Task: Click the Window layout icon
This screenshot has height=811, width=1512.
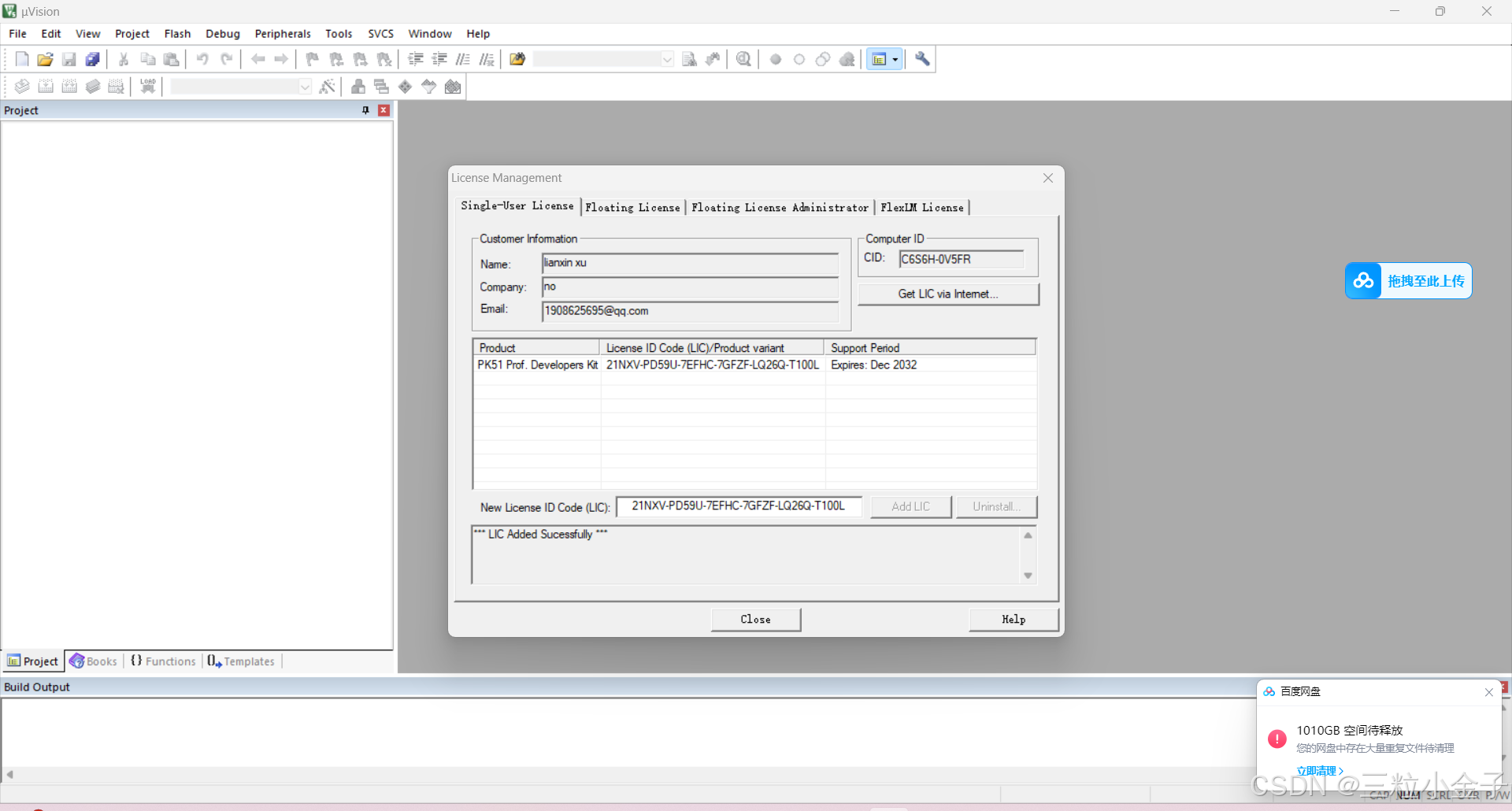Action: tap(880, 59)
